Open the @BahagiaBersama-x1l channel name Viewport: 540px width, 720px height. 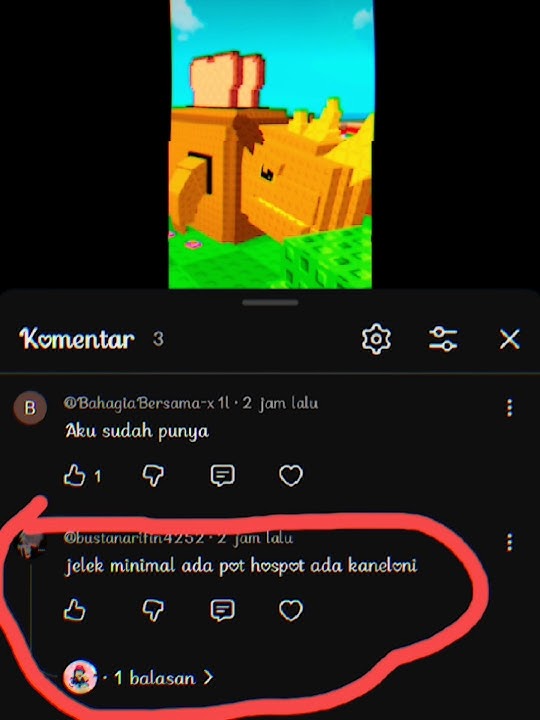(x=146, y=403)
